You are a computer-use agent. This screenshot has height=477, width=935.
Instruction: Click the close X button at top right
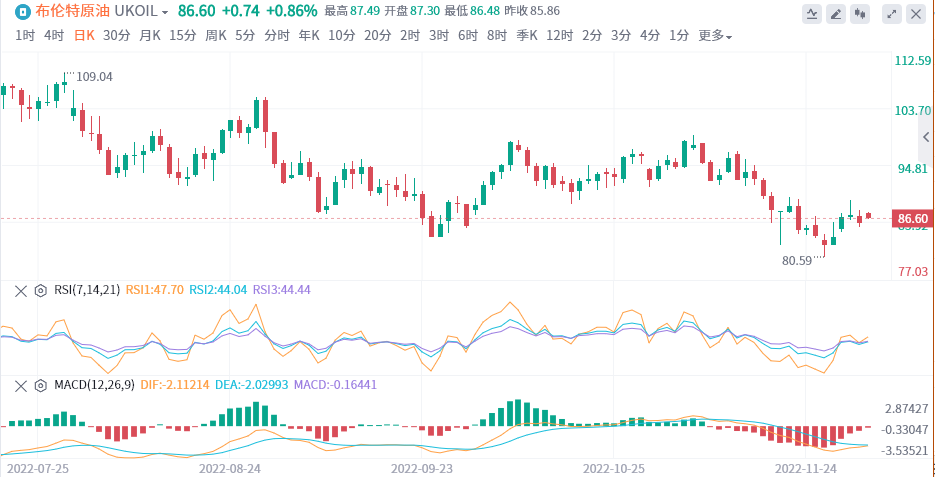915,13
